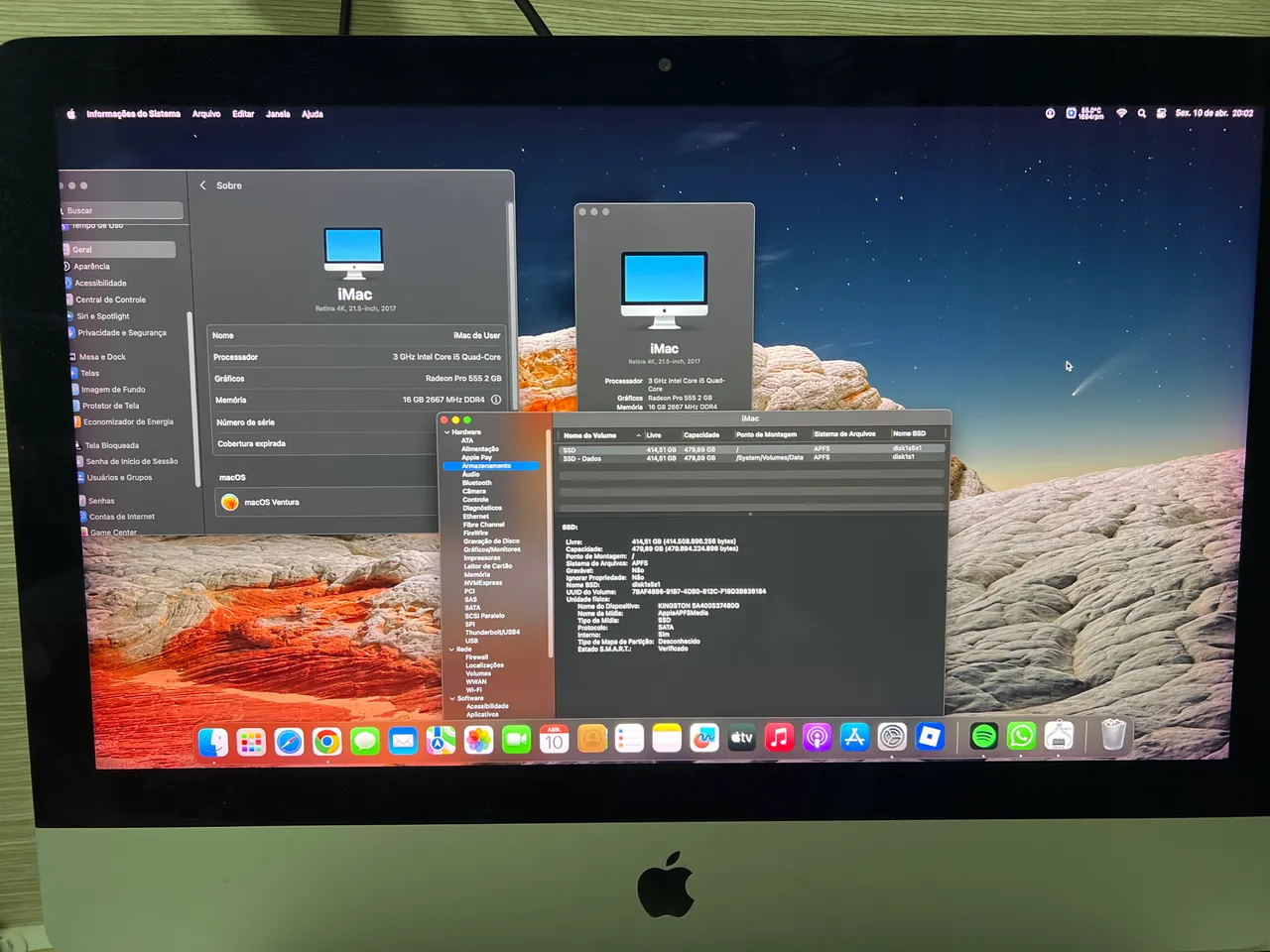
Task: Open the Mail app in the Dock
Action: [402, 741]
